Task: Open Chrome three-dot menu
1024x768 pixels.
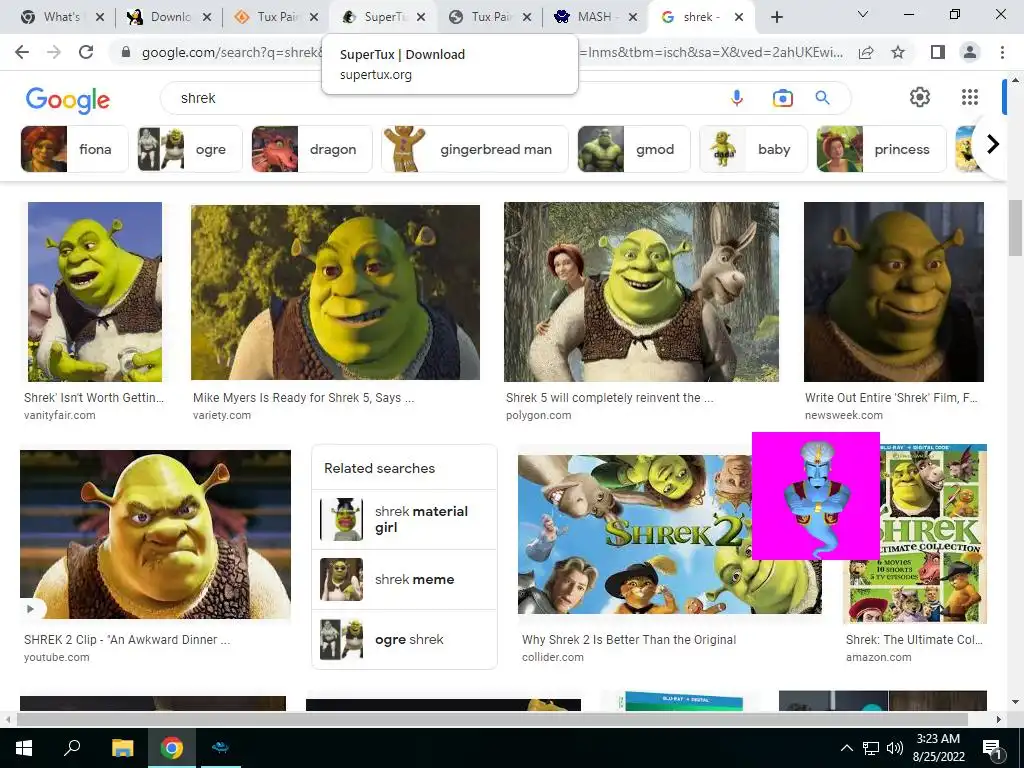Action: pyautogui.click(x=1002, y=52)
